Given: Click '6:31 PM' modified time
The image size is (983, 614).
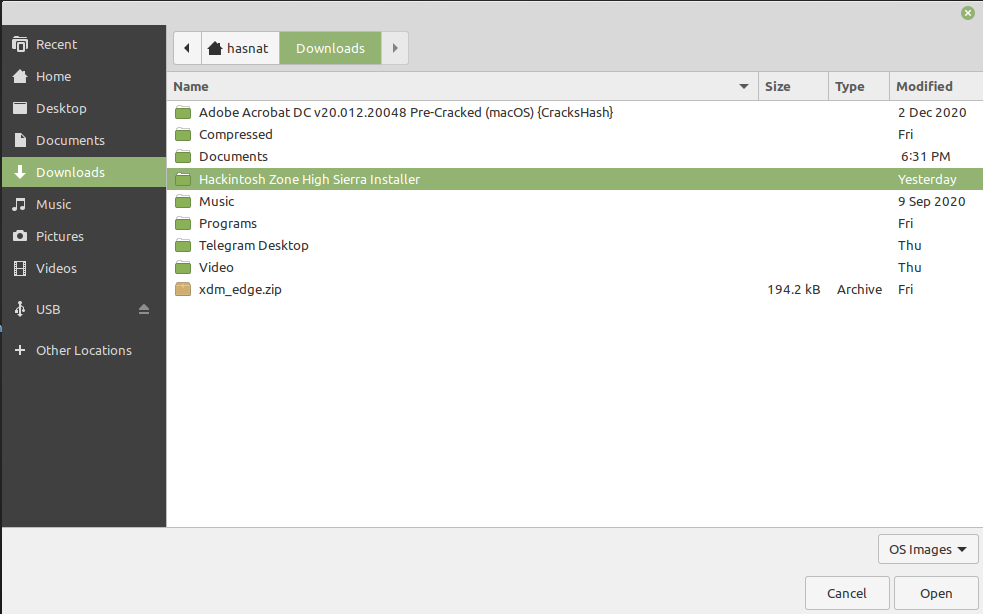Looking at the screenshot, I should click(x=925, y=156).
